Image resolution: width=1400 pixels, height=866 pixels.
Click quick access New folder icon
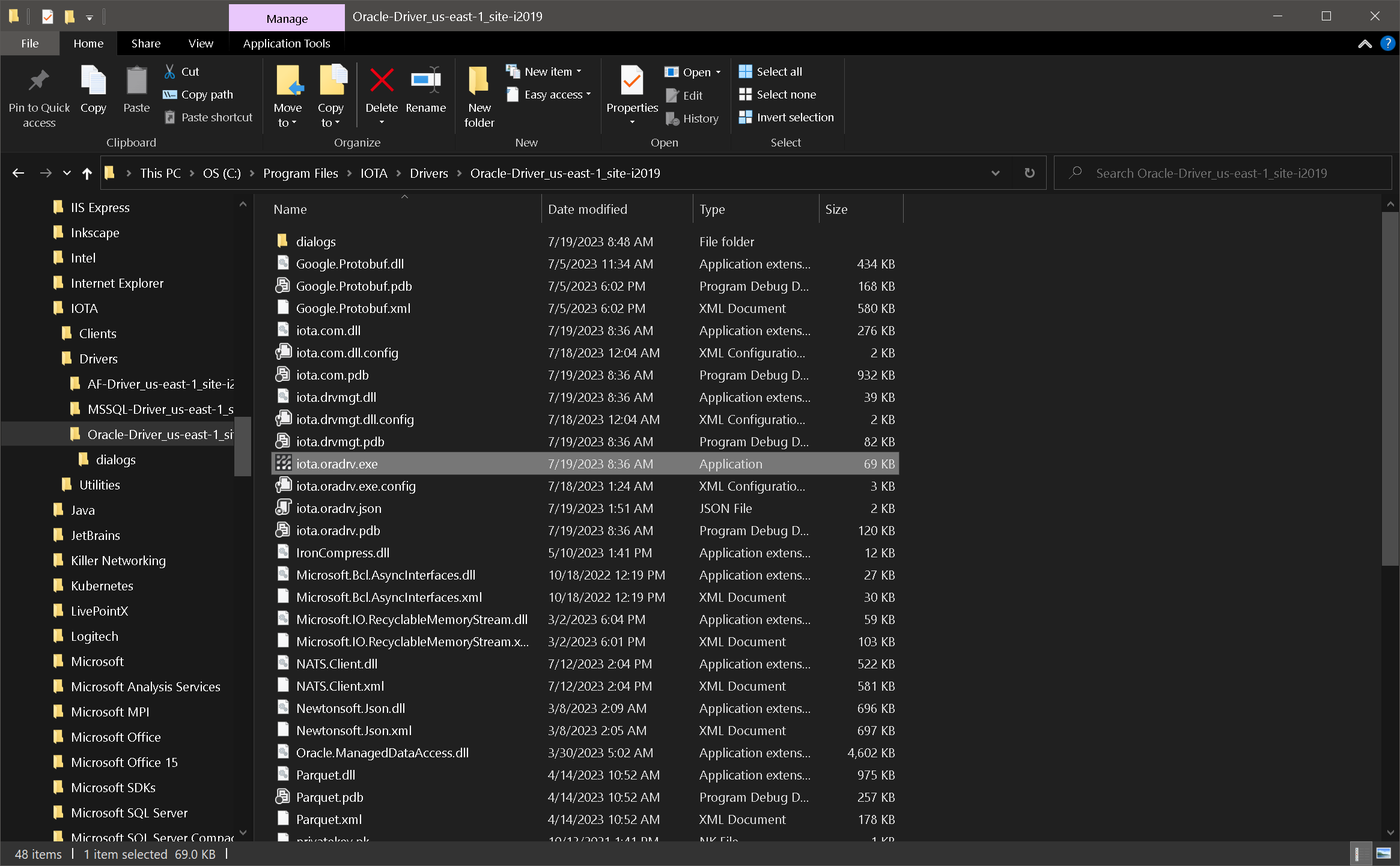coord(70,16)
